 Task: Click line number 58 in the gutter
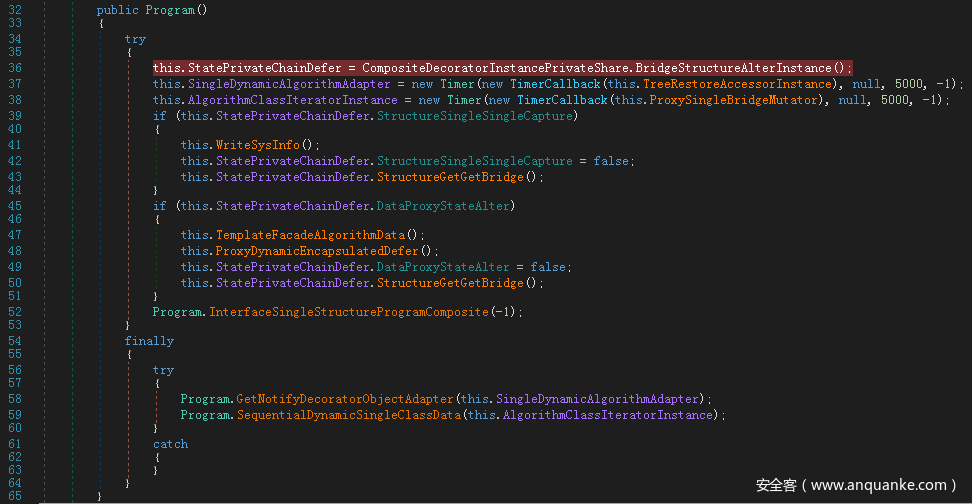(x=15, y=399)
